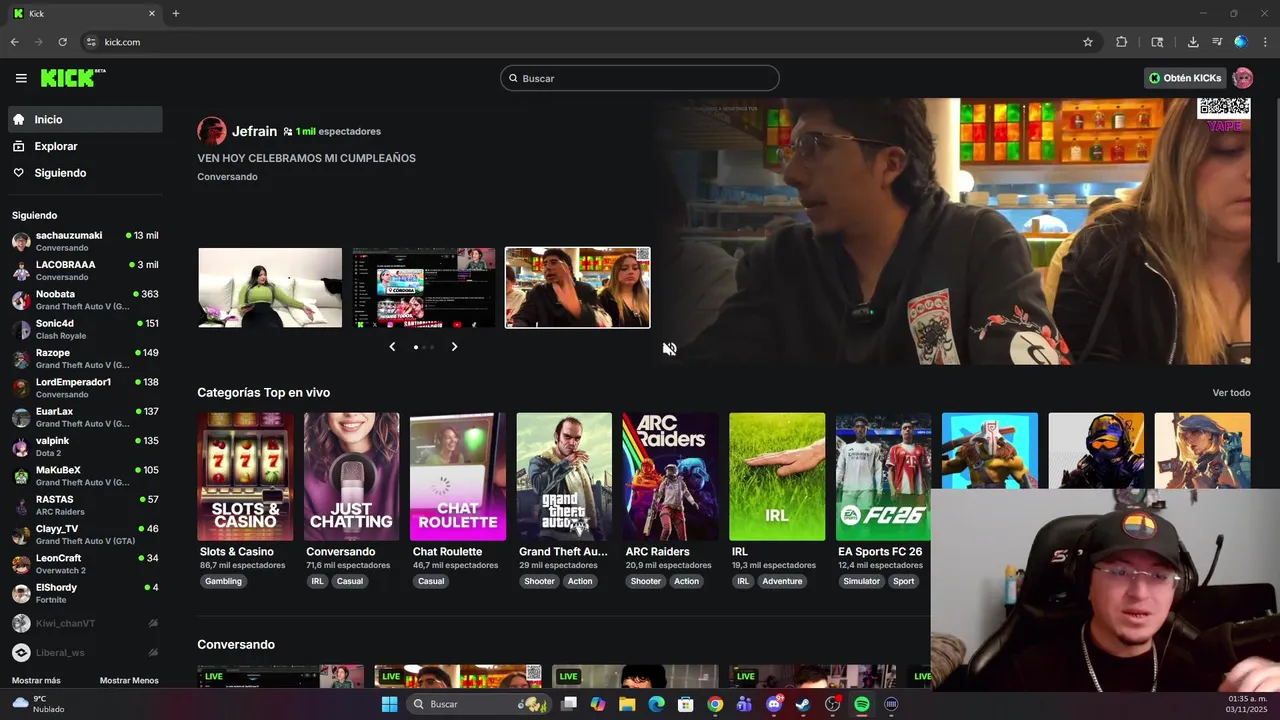Open Chat Roulette category card
The height and width of the screenshot is (720, 1280).
click(458, 477)
